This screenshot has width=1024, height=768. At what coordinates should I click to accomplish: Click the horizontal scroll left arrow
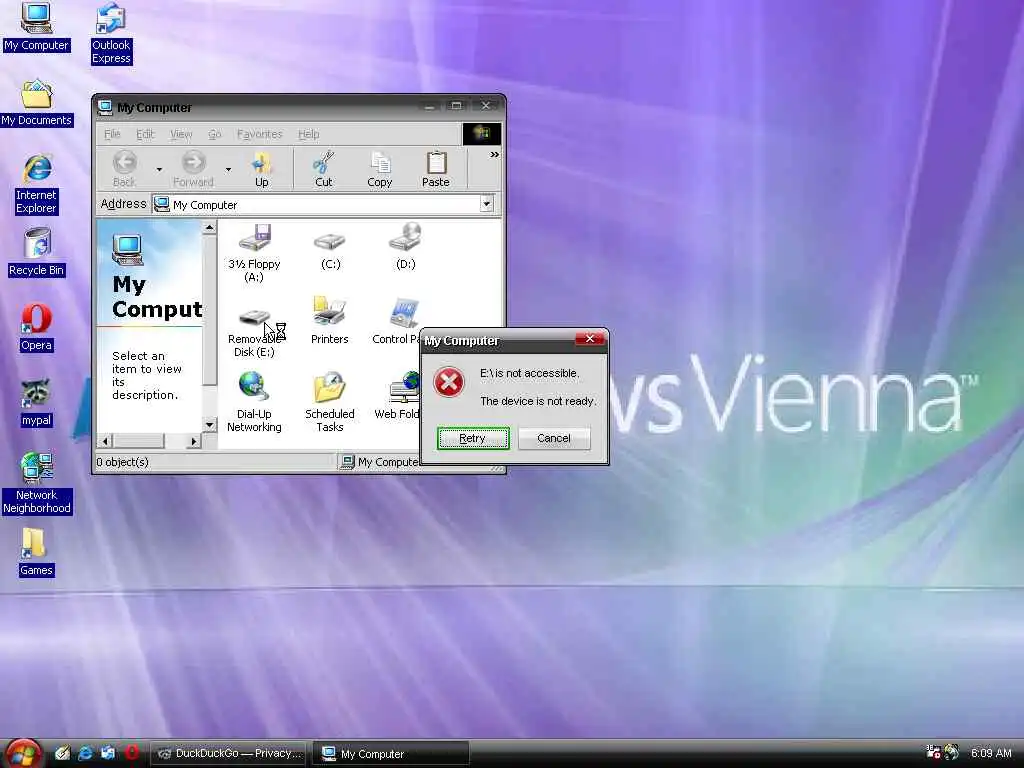106,441
